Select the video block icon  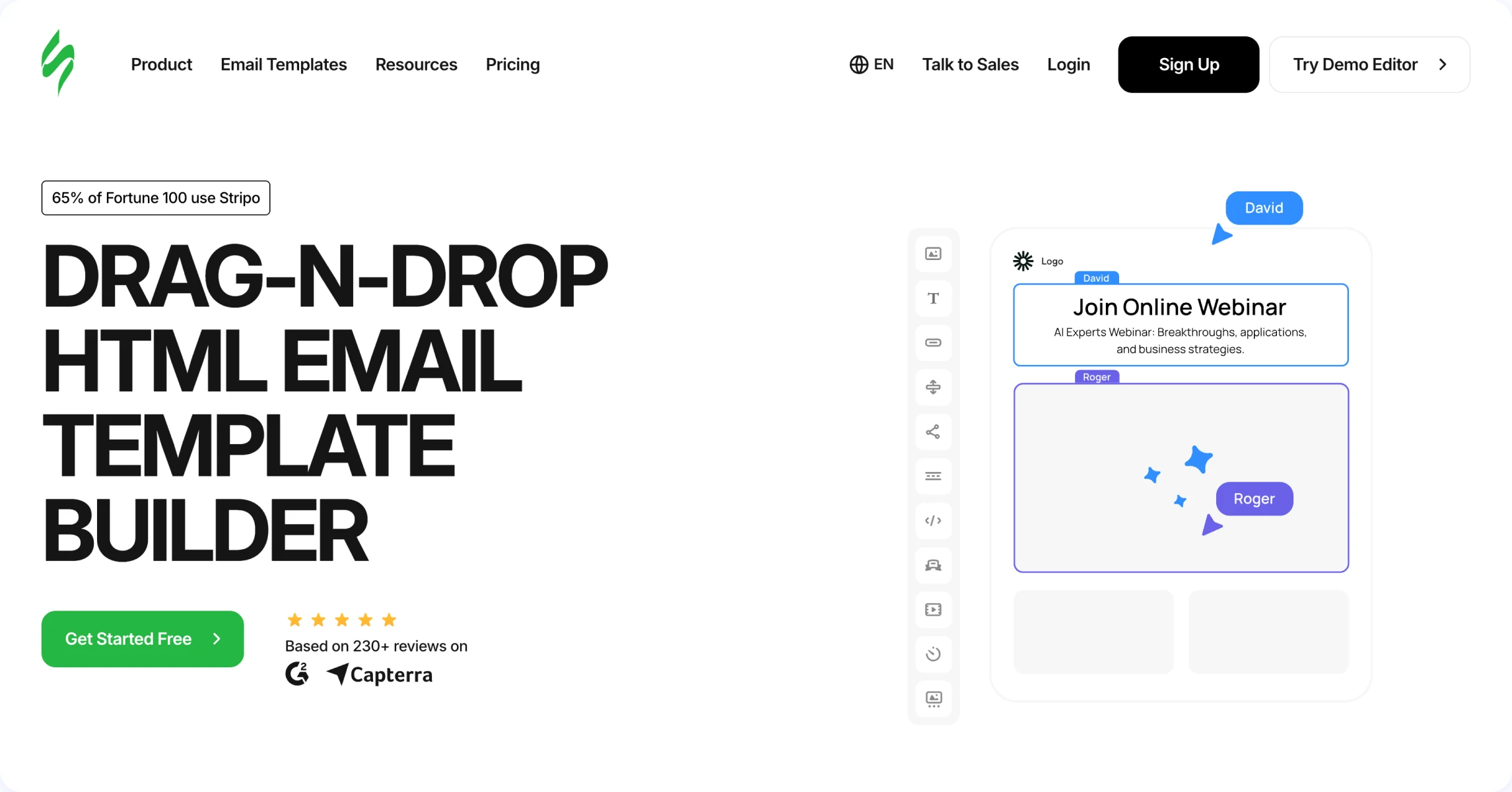(933, 610)
